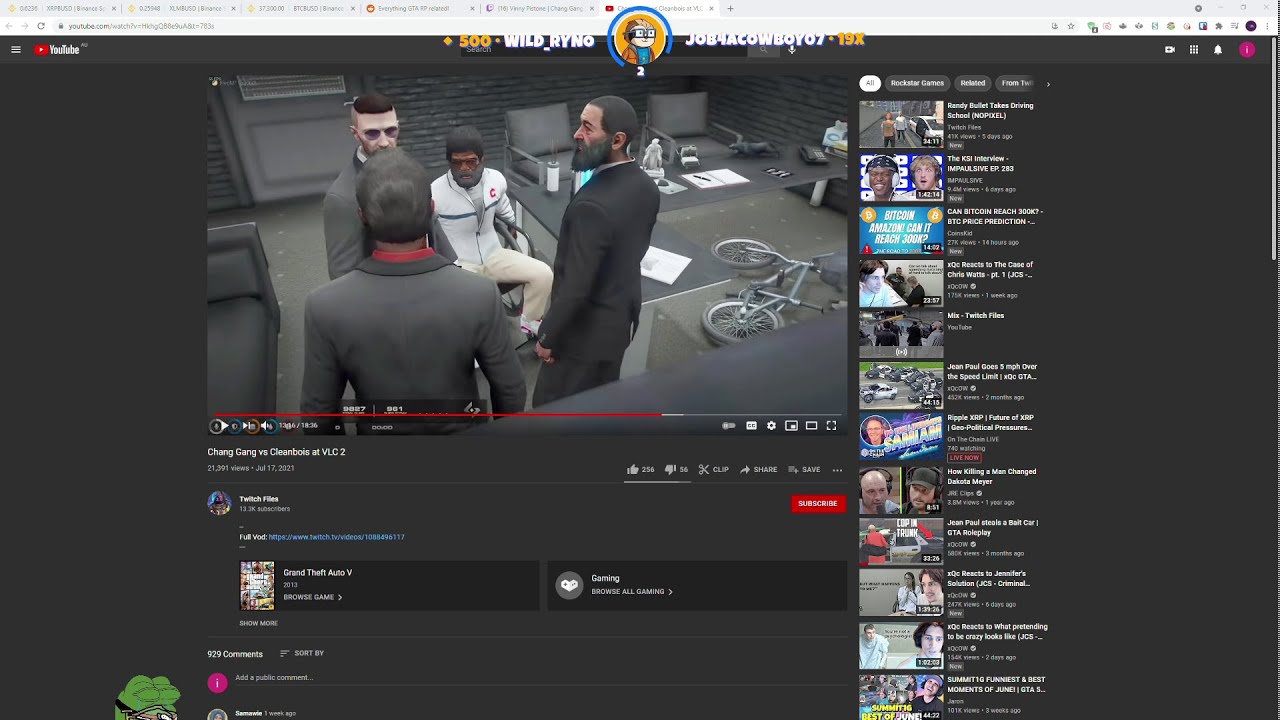1280x720 pixels.
Task: Open more actions three-dot menu
Action: [837, 469]
